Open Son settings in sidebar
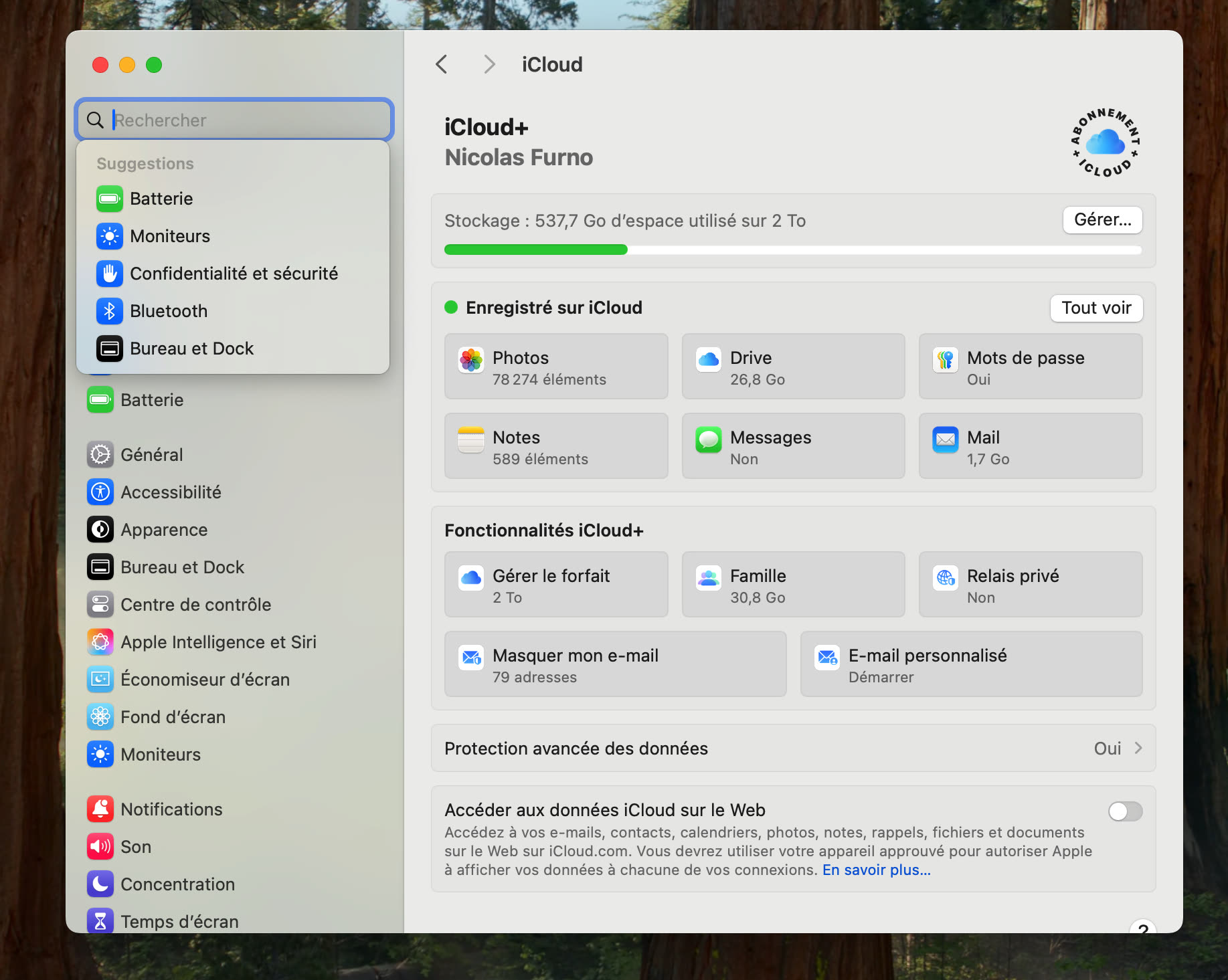 click(x=136, y=846)
